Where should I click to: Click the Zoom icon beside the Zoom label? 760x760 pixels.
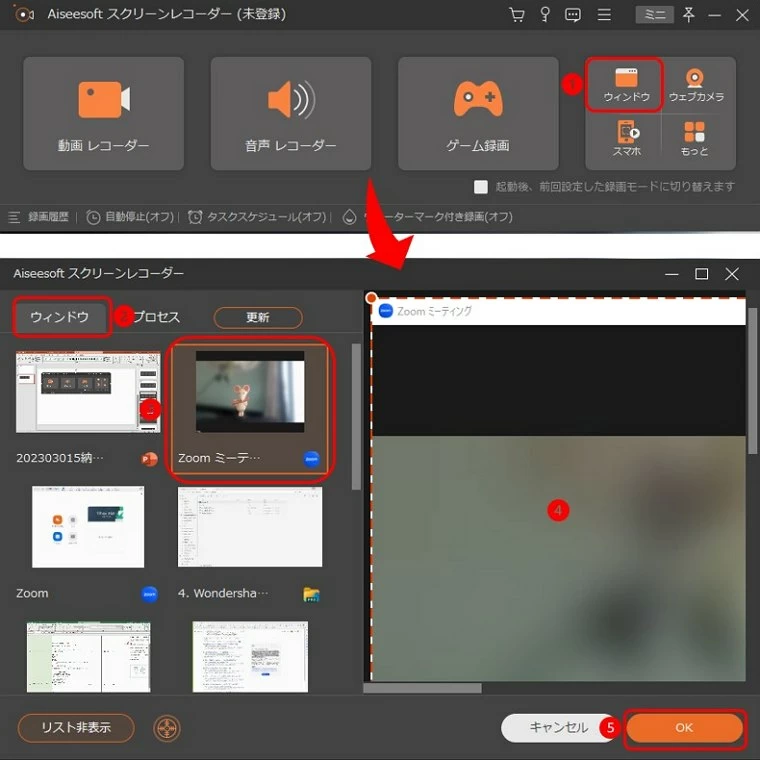coord(149,594)
